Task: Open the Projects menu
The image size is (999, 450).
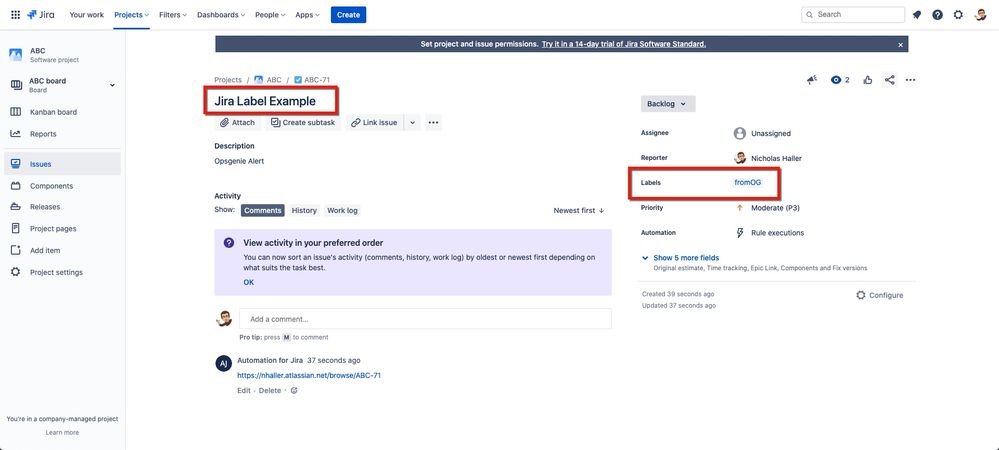Action: click(x=131, y=15)
